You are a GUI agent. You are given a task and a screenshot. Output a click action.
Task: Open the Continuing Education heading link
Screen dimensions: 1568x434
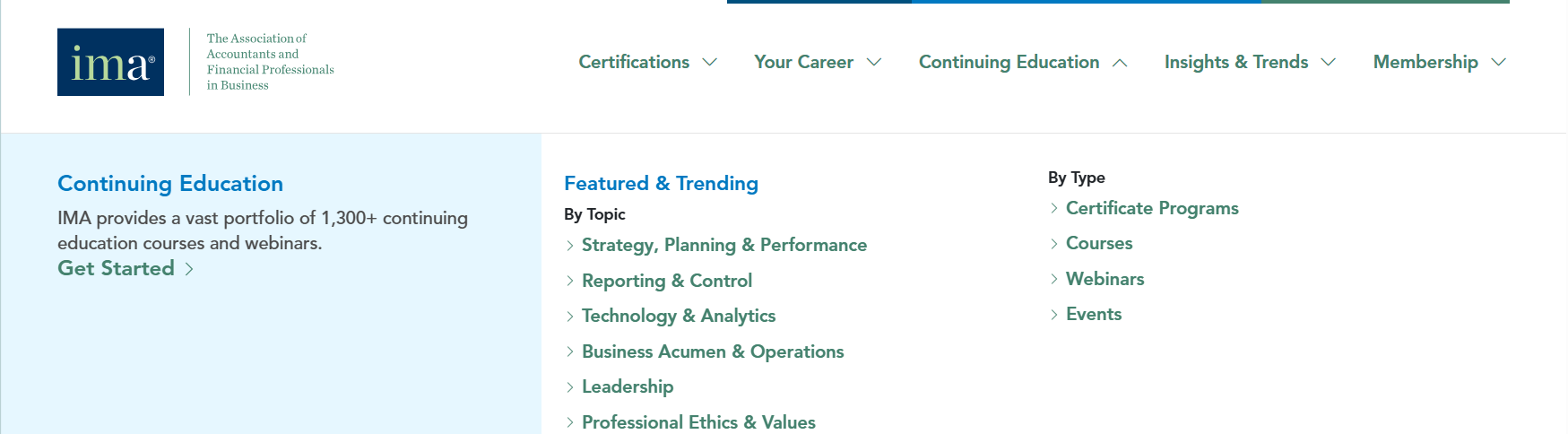[170, 183]
